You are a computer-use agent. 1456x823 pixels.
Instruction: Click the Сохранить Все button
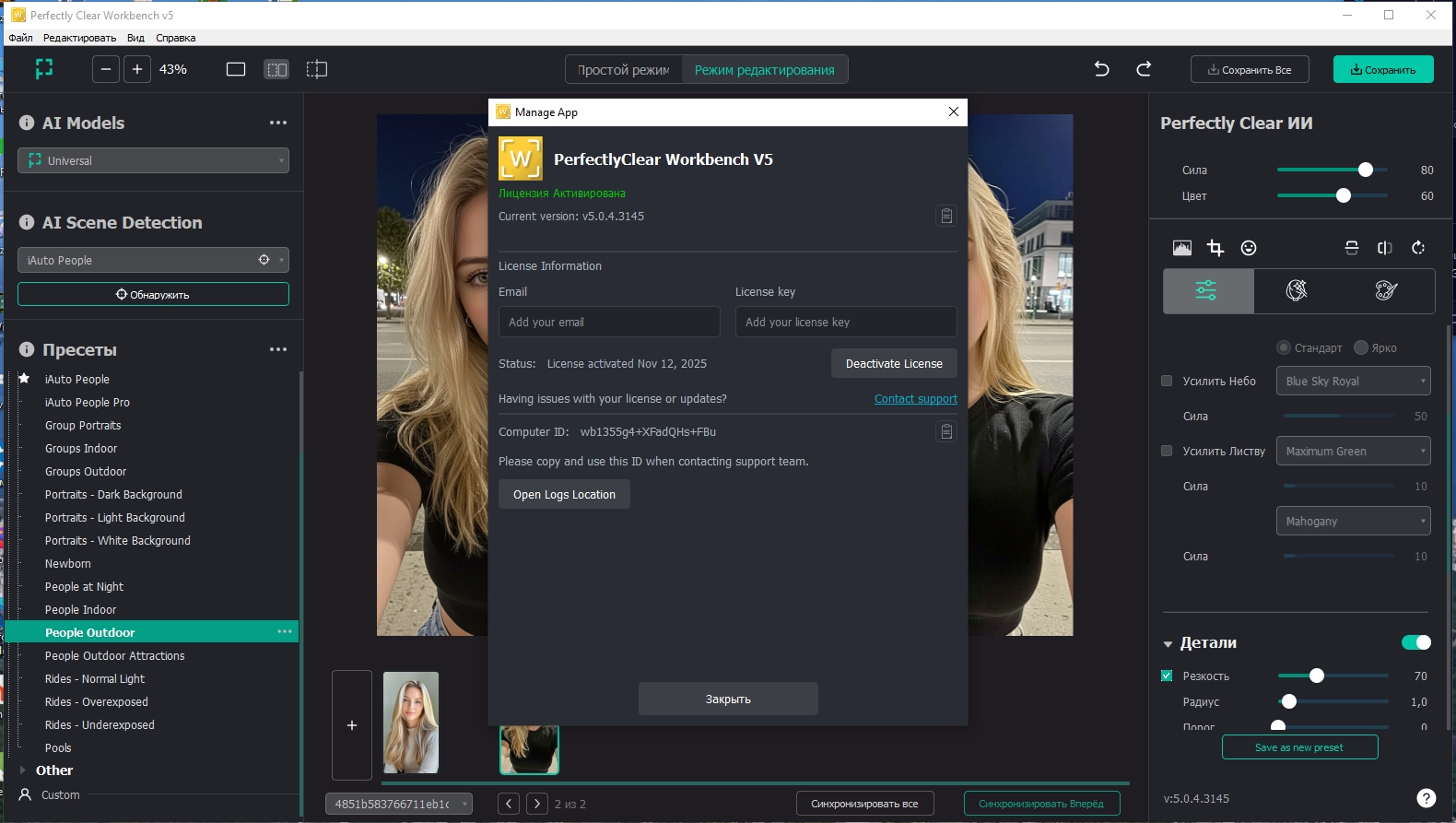1250,69
